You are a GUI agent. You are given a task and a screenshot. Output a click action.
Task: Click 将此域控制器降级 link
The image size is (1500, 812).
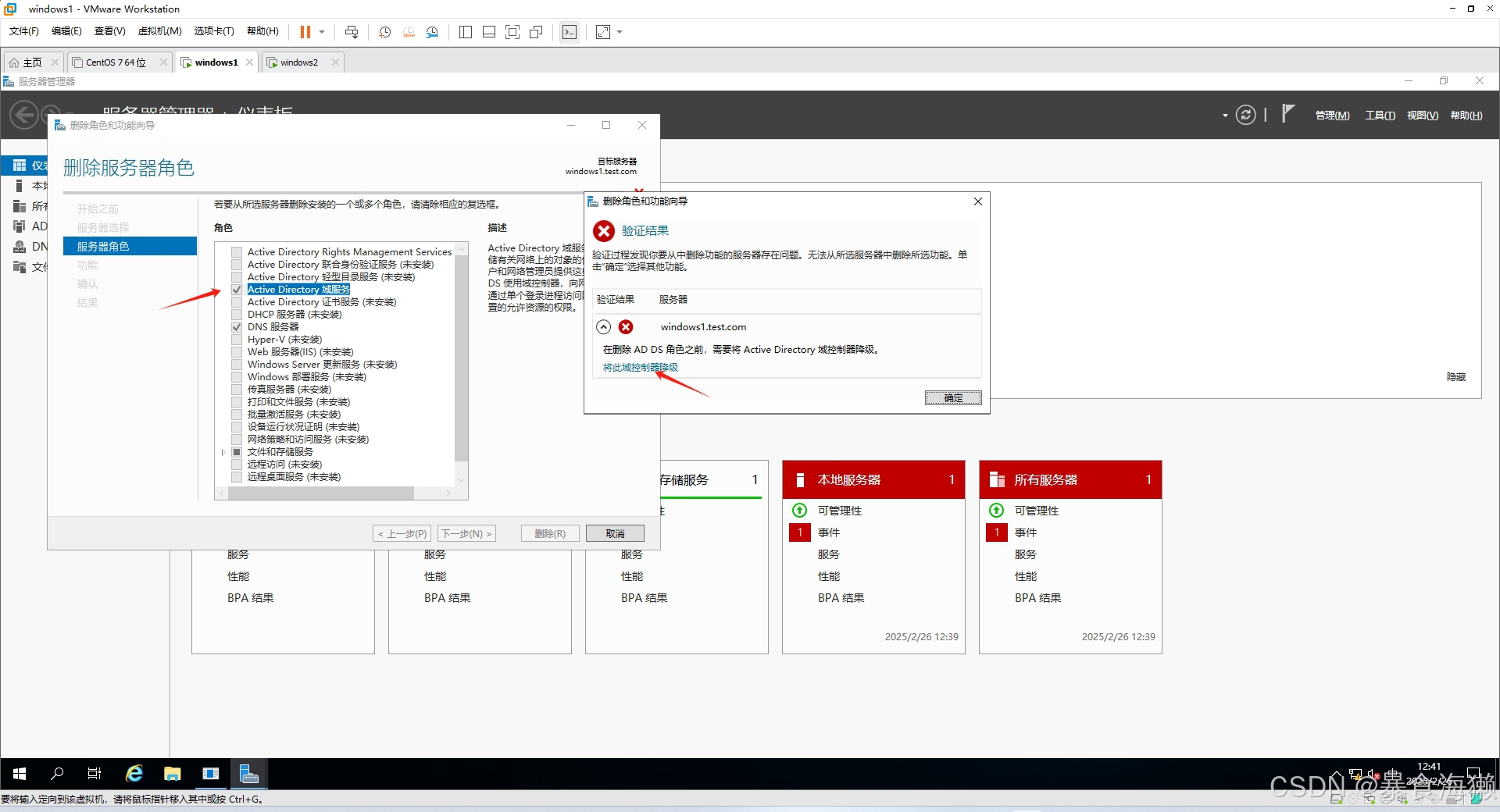coord(641,368)
